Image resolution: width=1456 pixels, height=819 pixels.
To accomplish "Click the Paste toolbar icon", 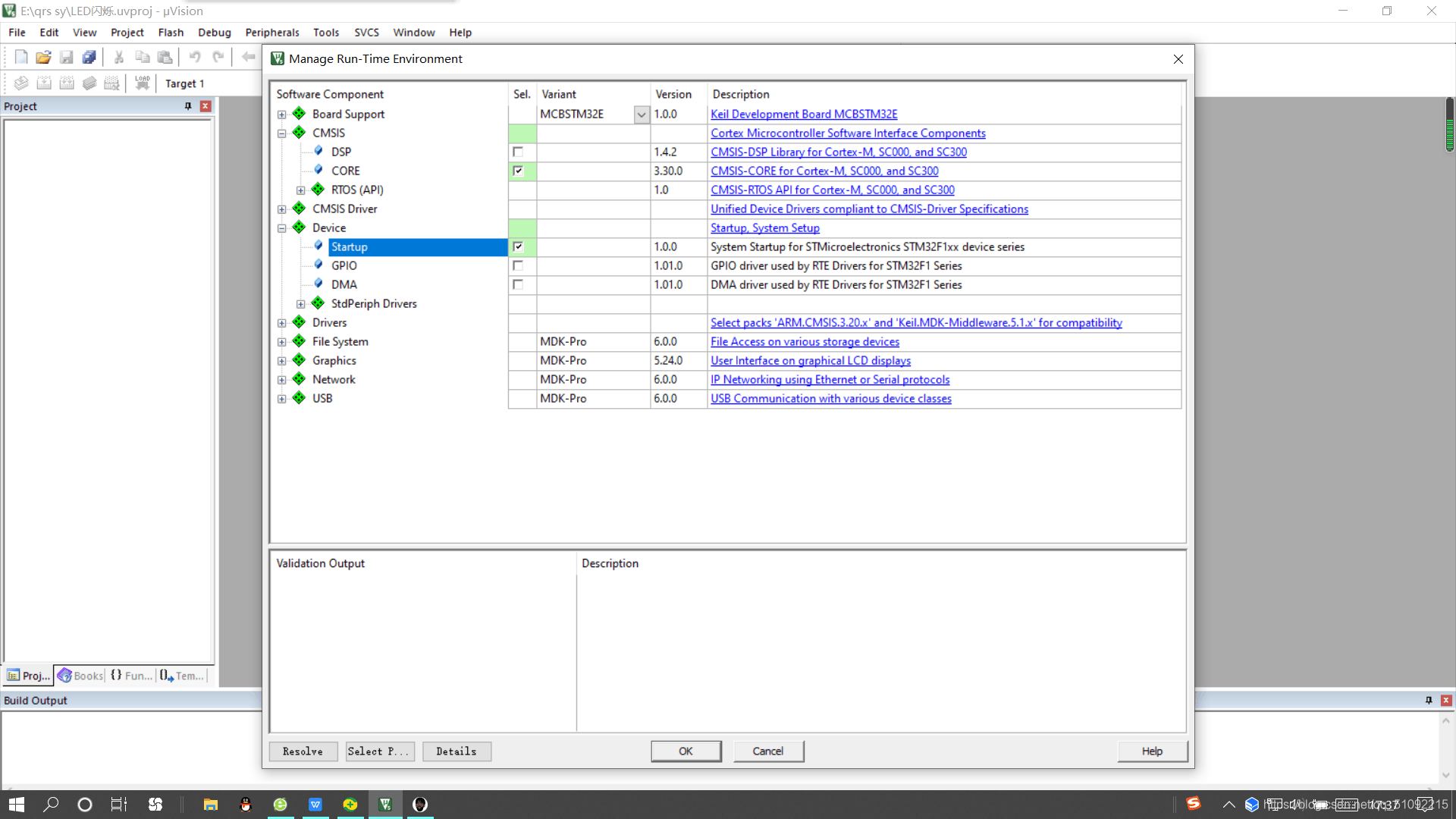I will click(165, 57).
